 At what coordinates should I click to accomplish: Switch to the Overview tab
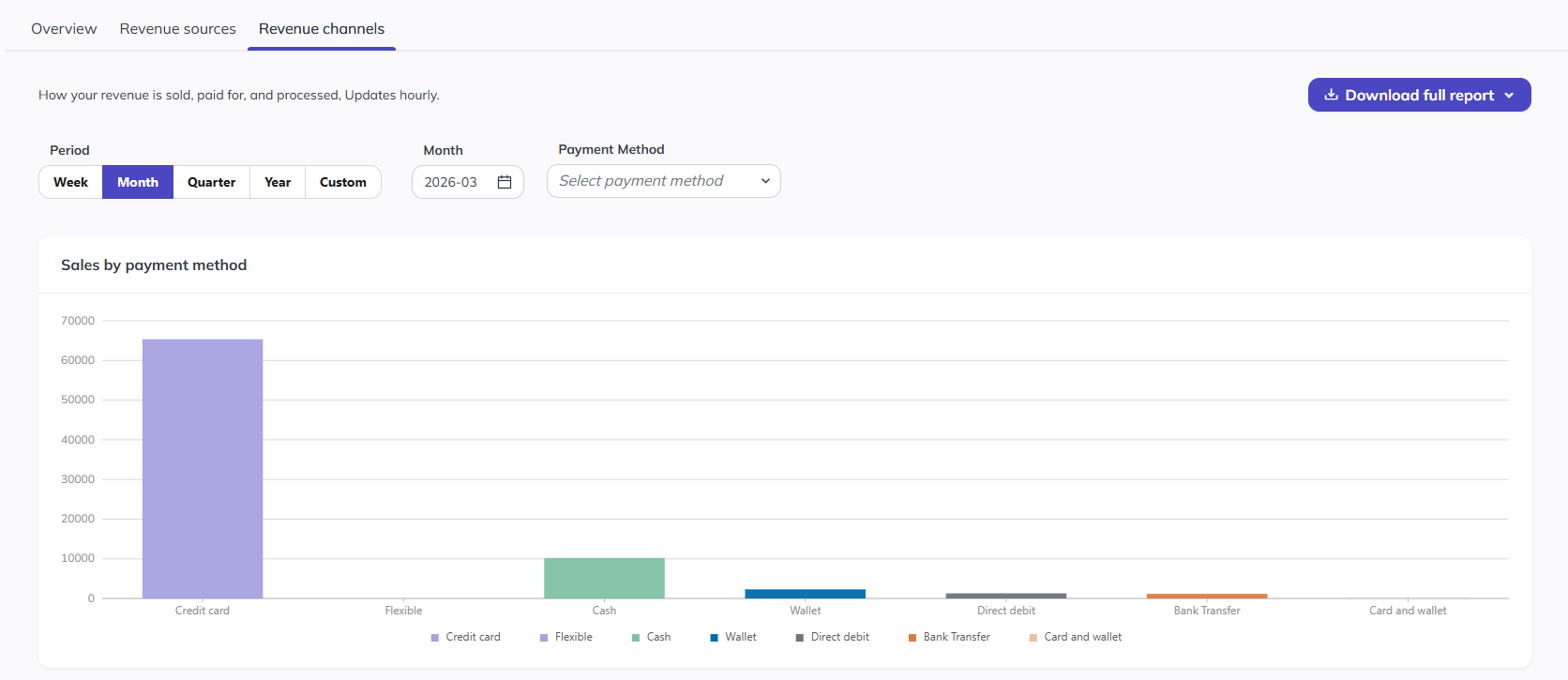pyautogui.click(x=64, y=29)
